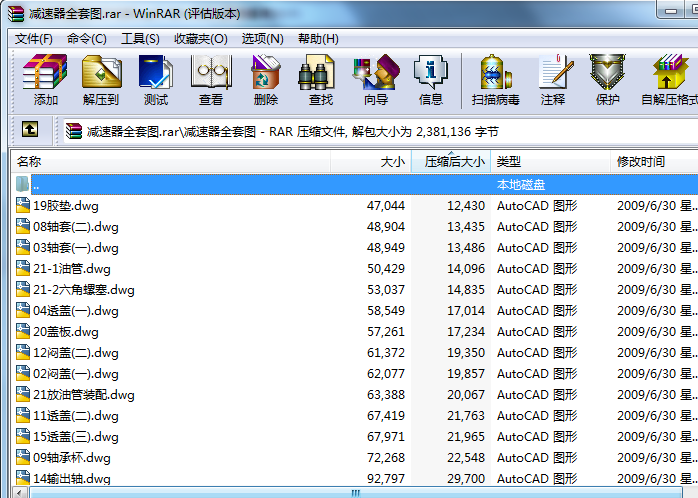This screenshot has height=498, width=698.
Task: Select file name 14输出轴.dwg
Action: [x=72, y=478]
